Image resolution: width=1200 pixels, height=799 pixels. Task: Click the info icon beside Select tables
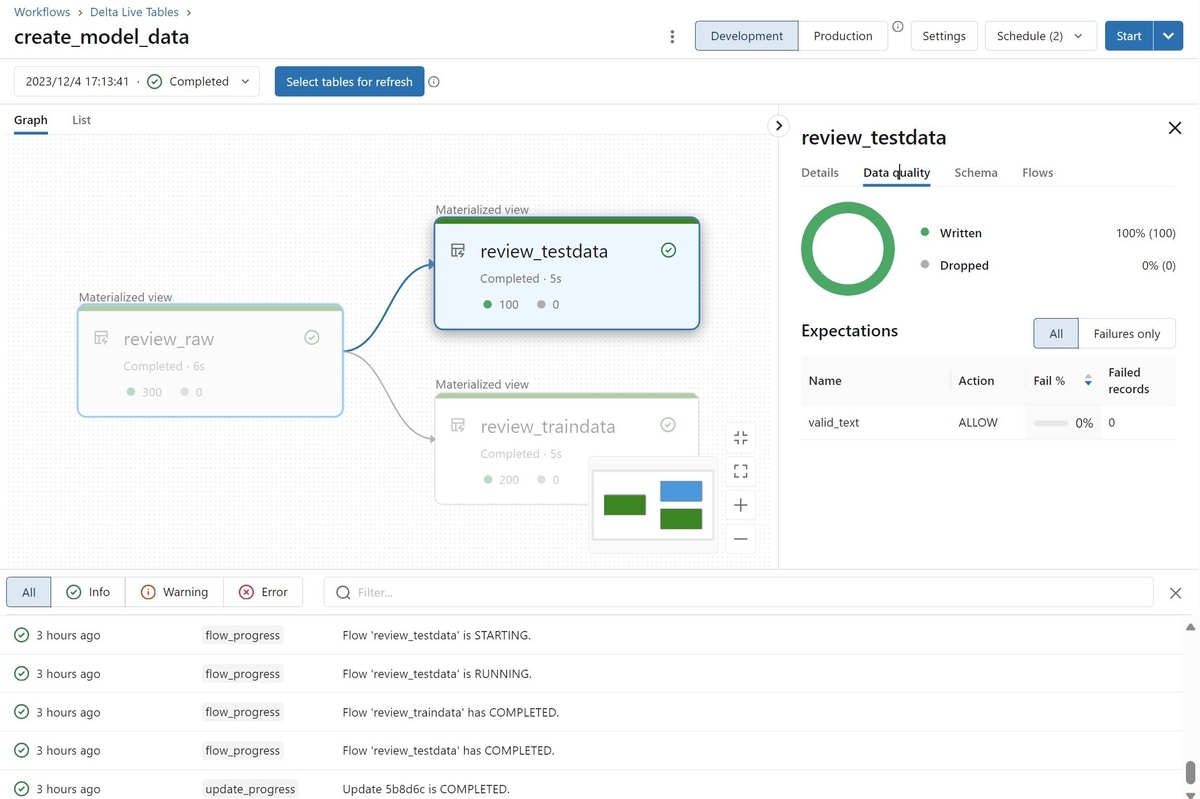(x=434, y=82)
